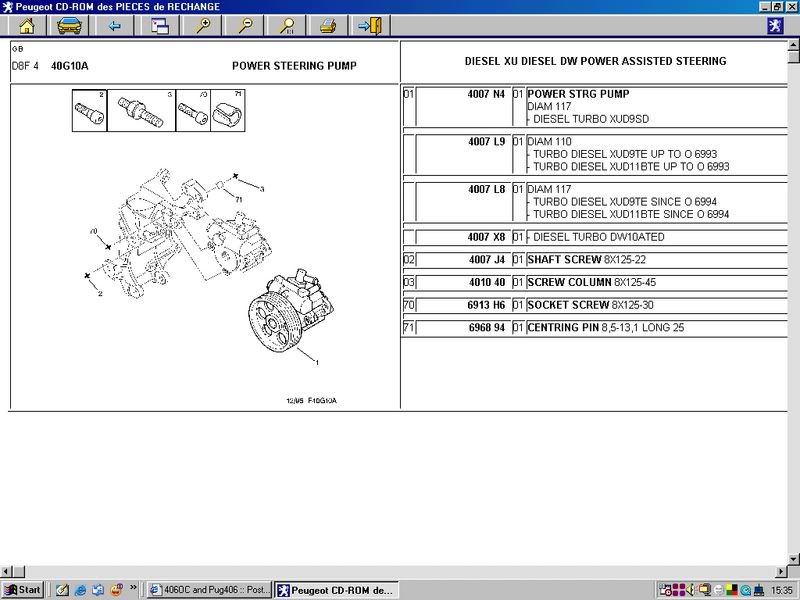Viewport: 800px width, 600px height.
Task: Select thumbnail of part 71 centring pin
Action: click(228, 111)
